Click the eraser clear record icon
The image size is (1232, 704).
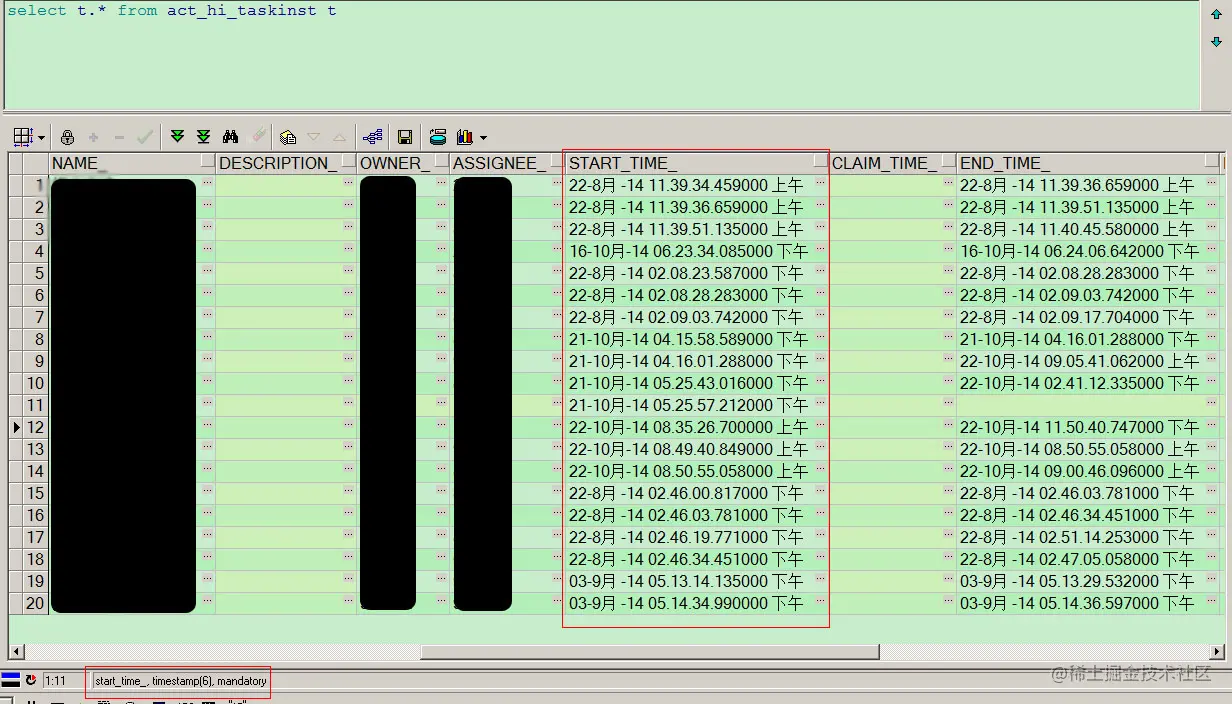click(x=258, y=136)
